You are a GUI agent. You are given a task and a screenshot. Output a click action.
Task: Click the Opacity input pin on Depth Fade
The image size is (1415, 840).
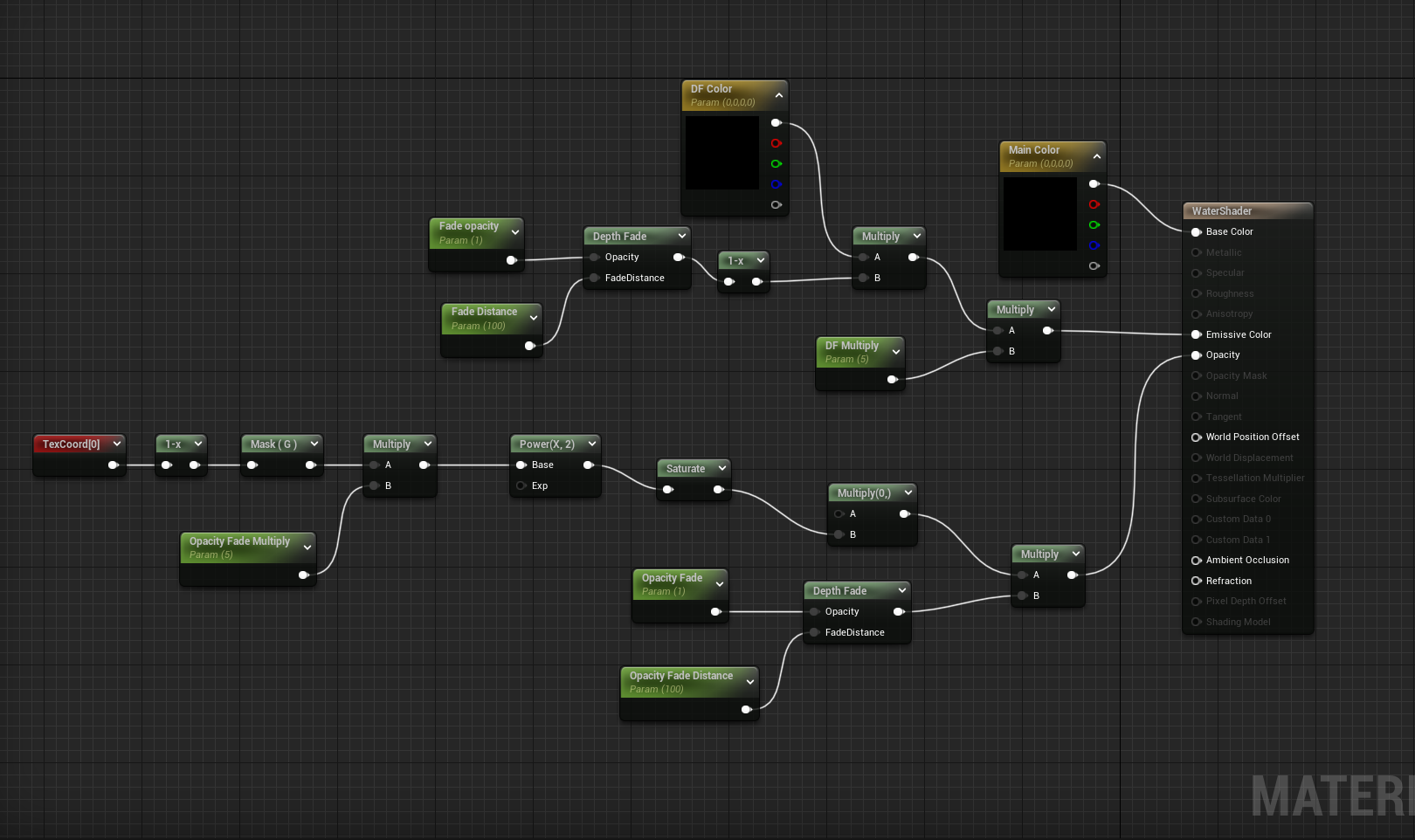point(595,257)
